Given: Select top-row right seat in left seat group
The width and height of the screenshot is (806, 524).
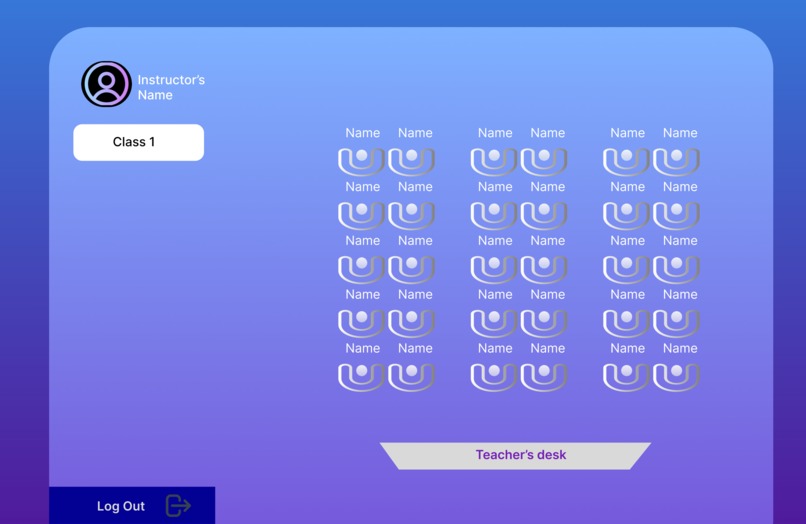Looking at the screenshot, I should point(412,161).
